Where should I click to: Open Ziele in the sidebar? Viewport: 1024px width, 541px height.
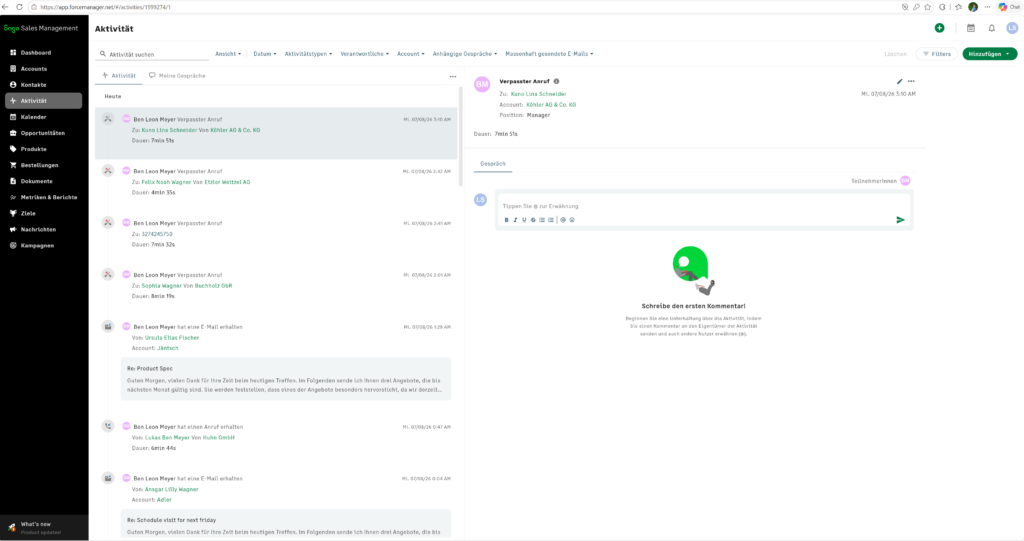28,213
